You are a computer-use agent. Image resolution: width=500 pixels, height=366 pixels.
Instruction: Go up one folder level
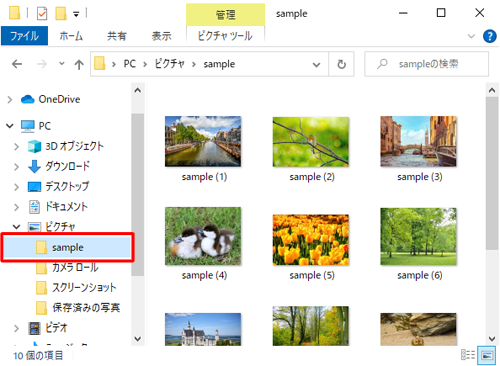79,64
